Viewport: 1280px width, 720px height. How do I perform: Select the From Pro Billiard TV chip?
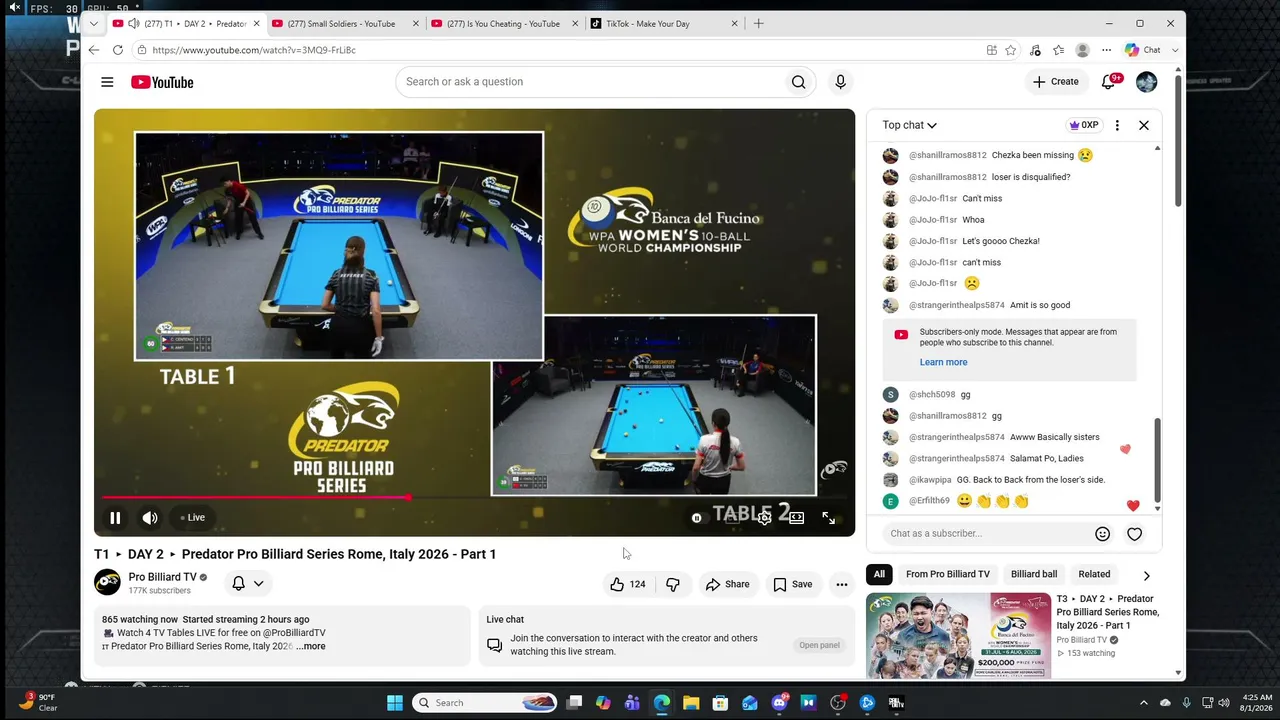[x=948, y=574]
